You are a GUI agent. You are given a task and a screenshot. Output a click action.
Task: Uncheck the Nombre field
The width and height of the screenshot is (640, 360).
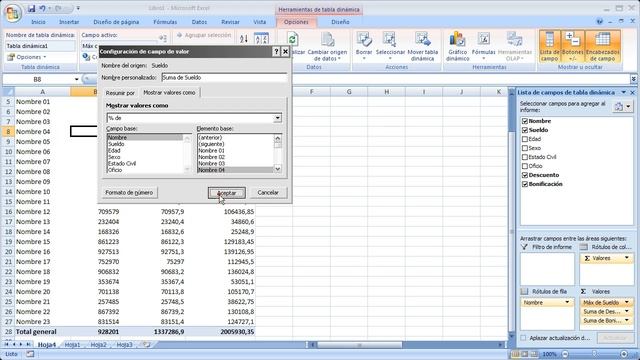(525, 121)
